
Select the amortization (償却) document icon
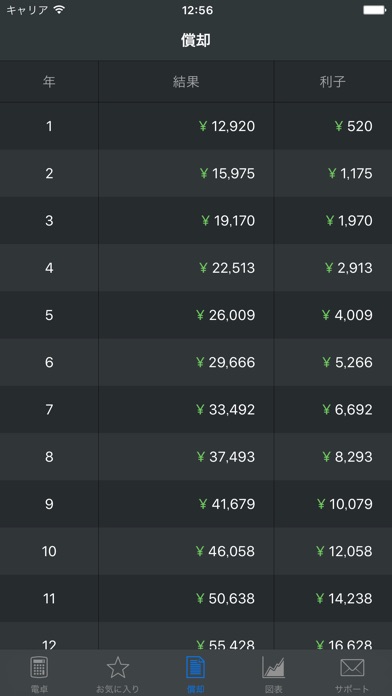click(195, 667)
